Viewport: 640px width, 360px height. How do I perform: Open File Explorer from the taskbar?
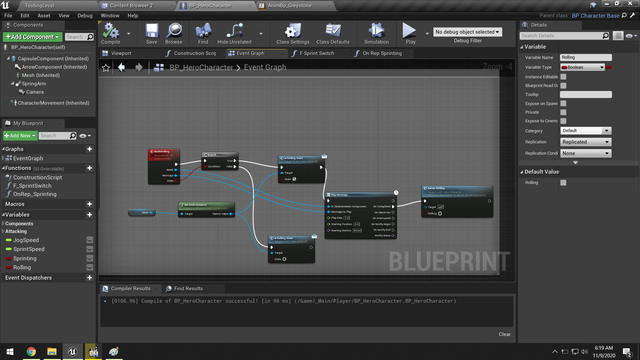52,351
